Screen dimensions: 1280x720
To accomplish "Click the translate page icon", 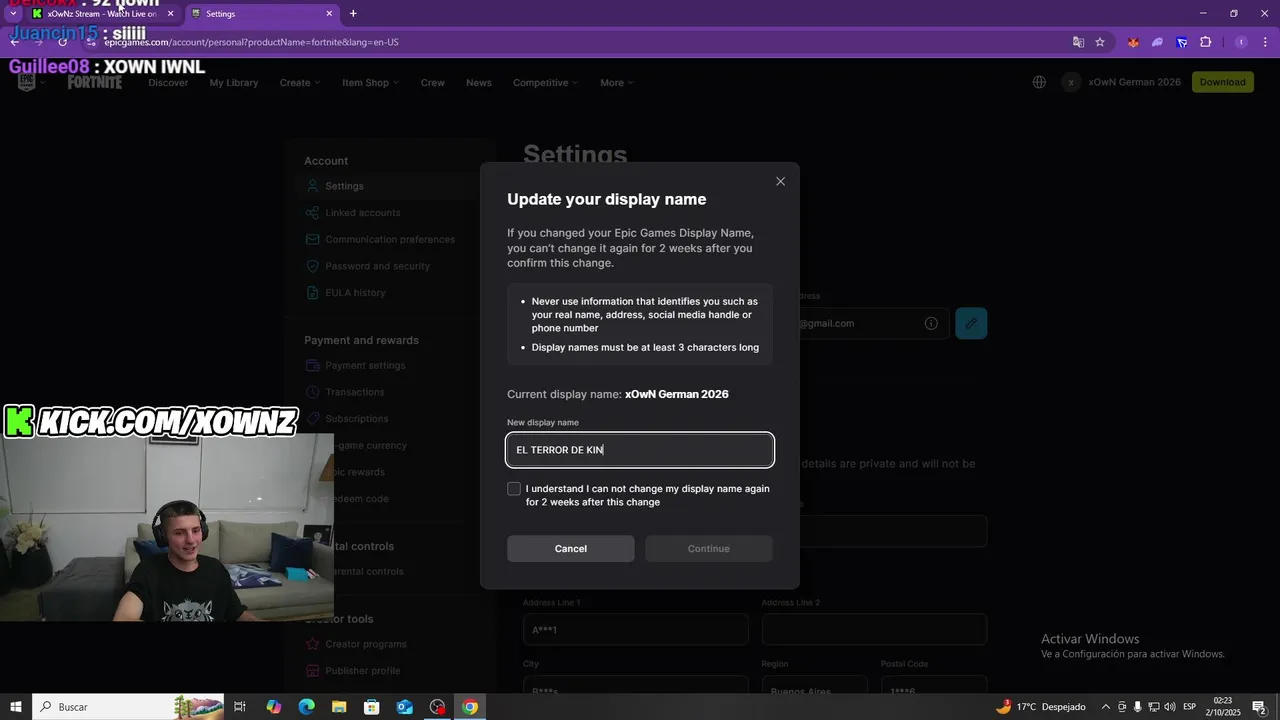I will 1078,42.
